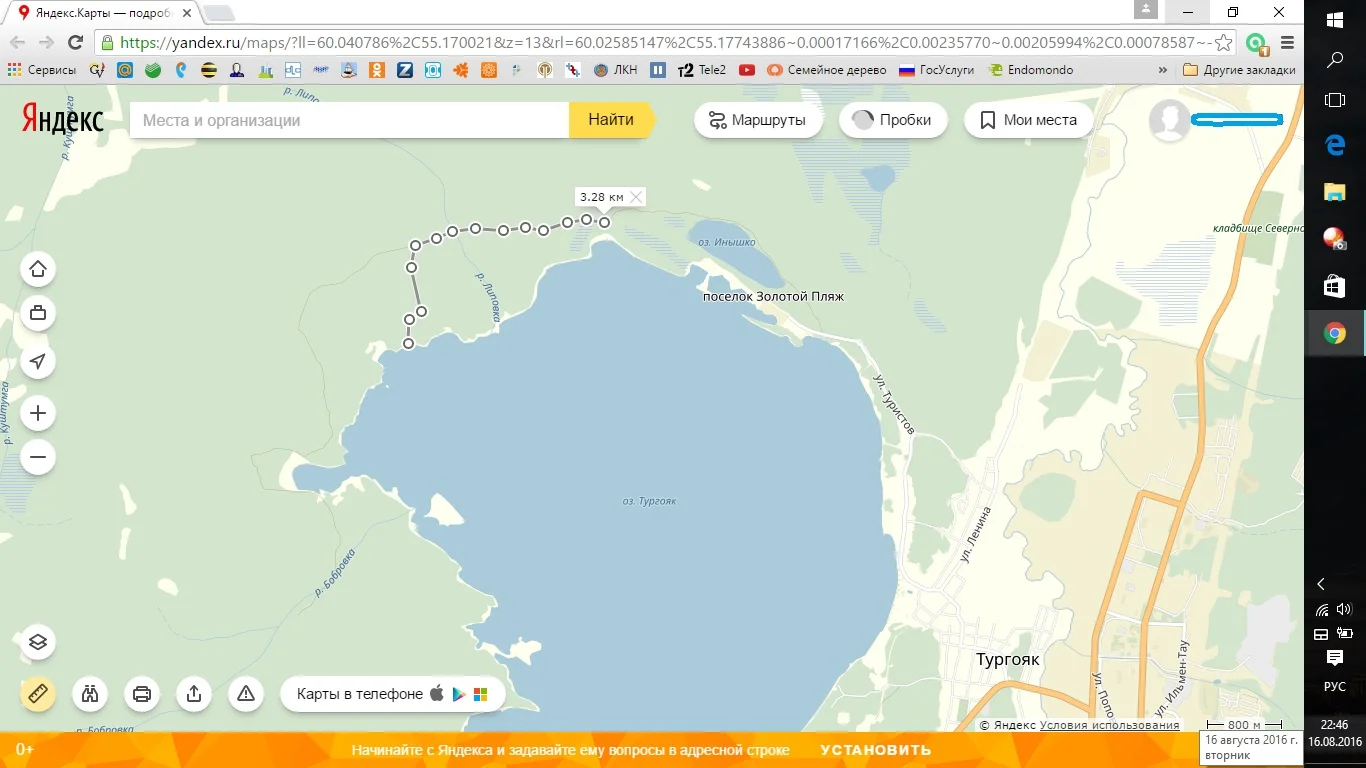Open the volume control in the tray

[x=1345, y=609]
